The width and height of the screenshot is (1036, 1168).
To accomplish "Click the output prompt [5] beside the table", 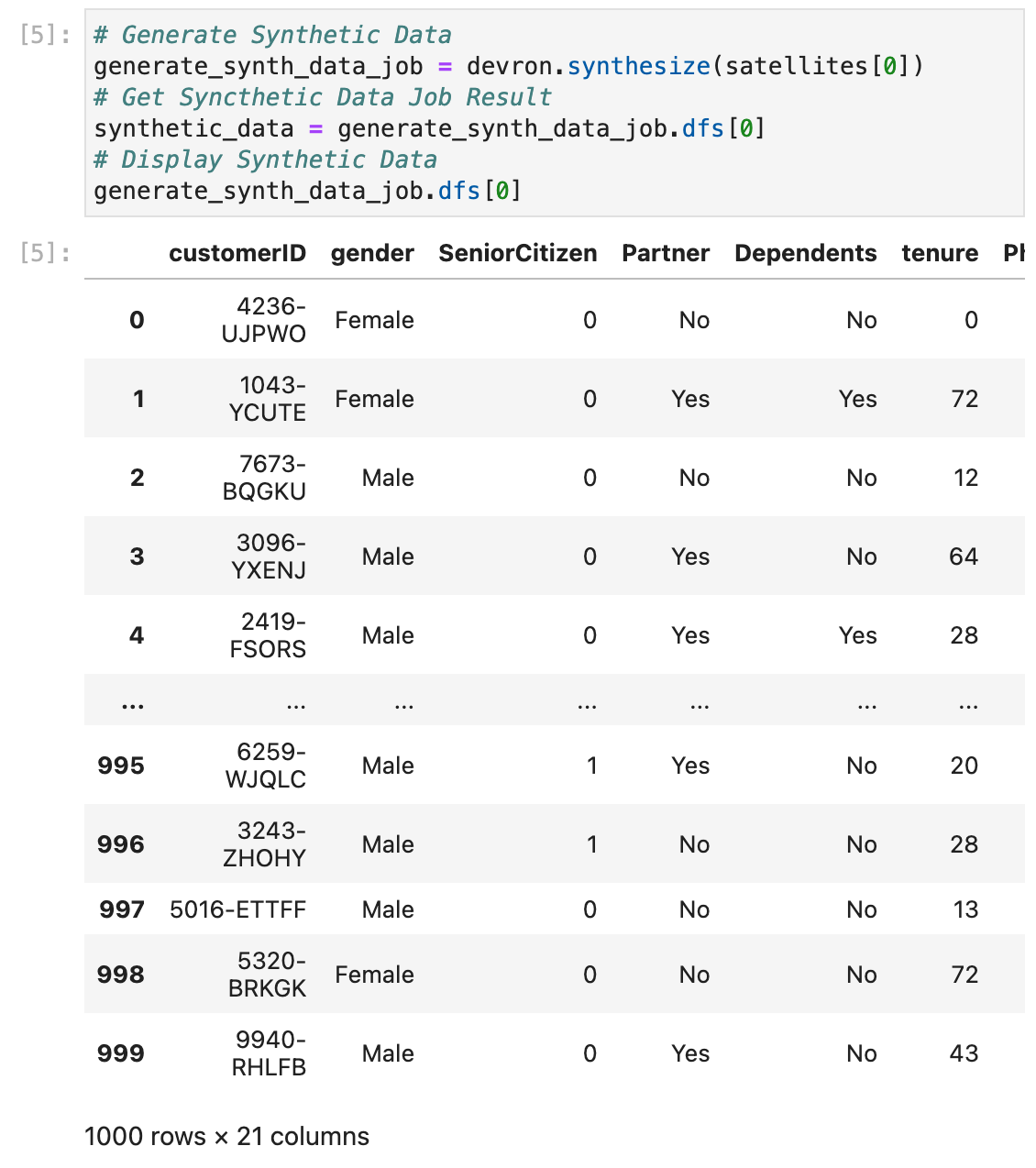I will (x=45, y=253).
